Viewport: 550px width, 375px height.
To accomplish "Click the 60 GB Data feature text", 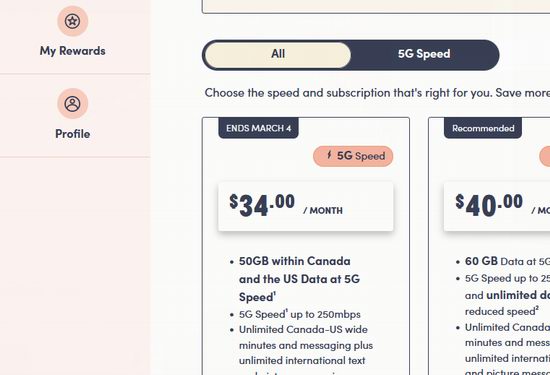I will click(507, 261).
